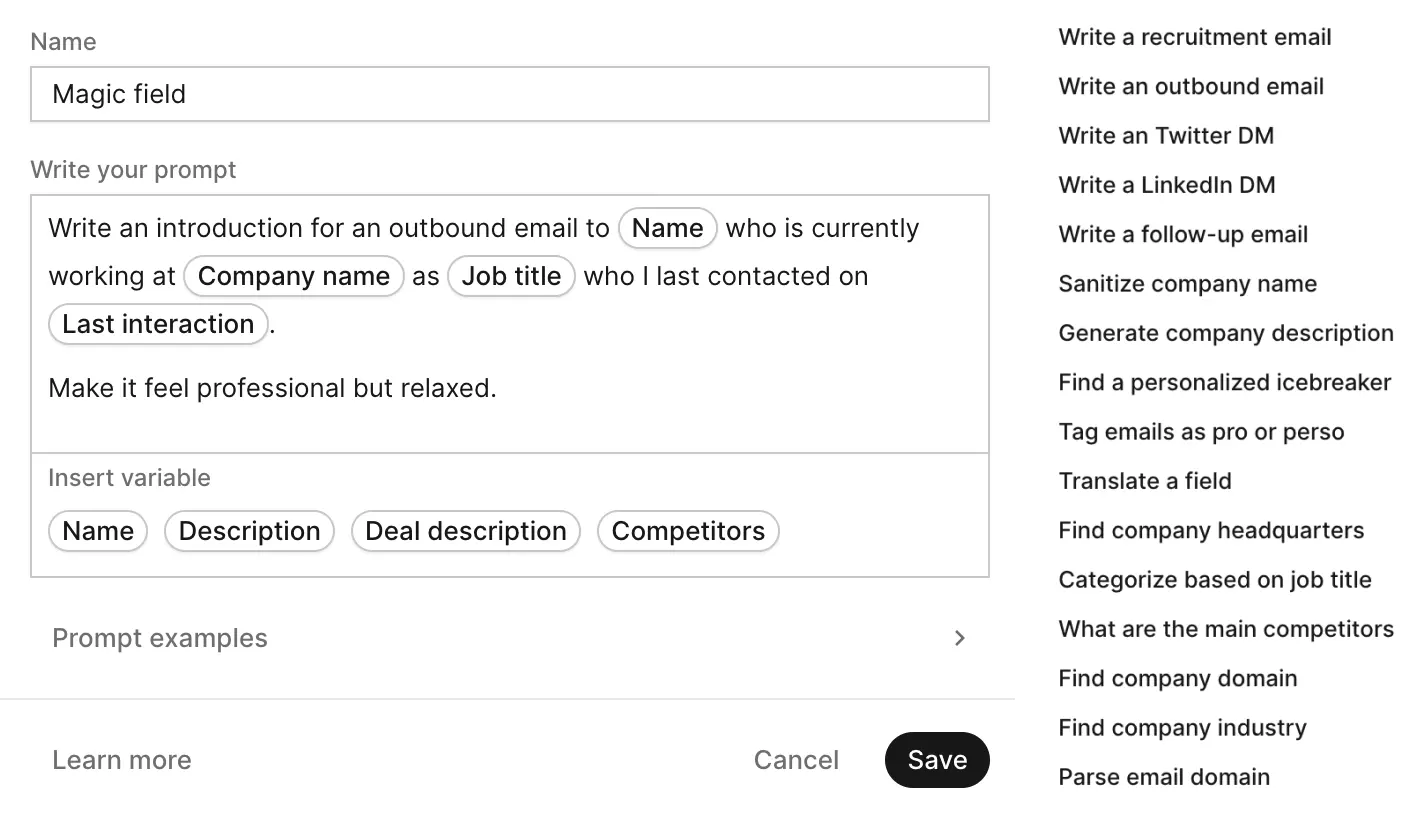Click the Save button
The image size is (1423, 814).
point(937,760)
